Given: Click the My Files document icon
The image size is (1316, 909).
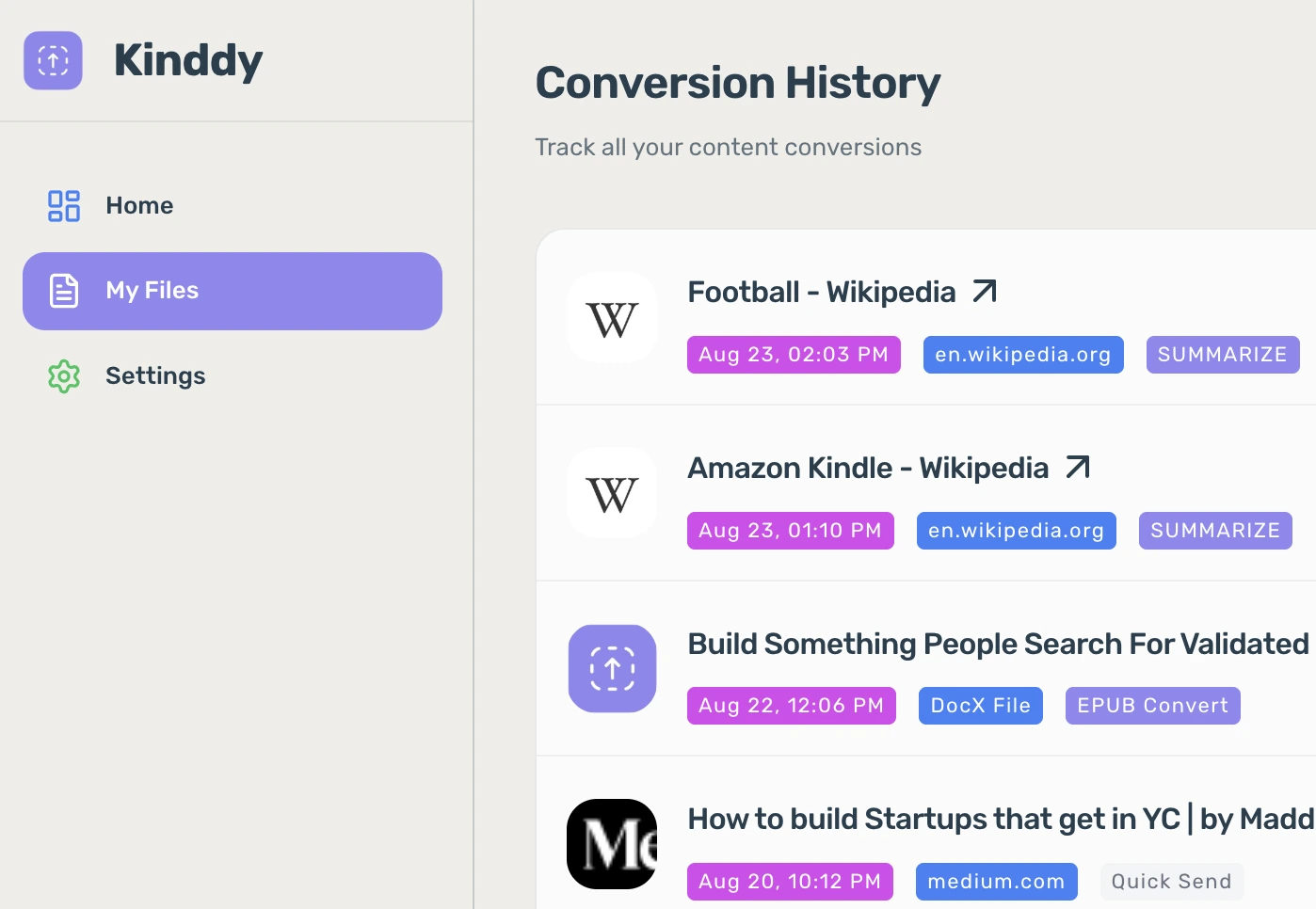Looking at the screenshot, I should click(x=64, y=291).
